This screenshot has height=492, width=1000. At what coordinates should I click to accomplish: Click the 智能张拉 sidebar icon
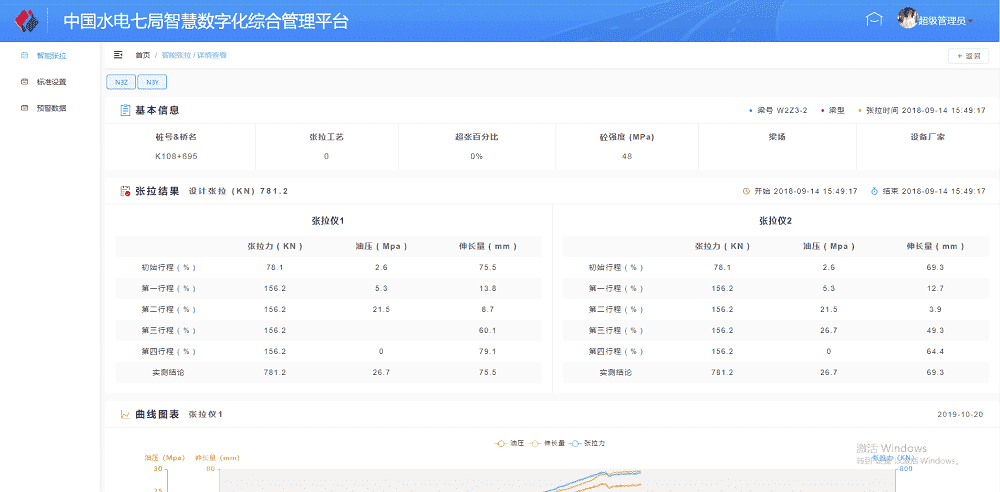(24, 56)
